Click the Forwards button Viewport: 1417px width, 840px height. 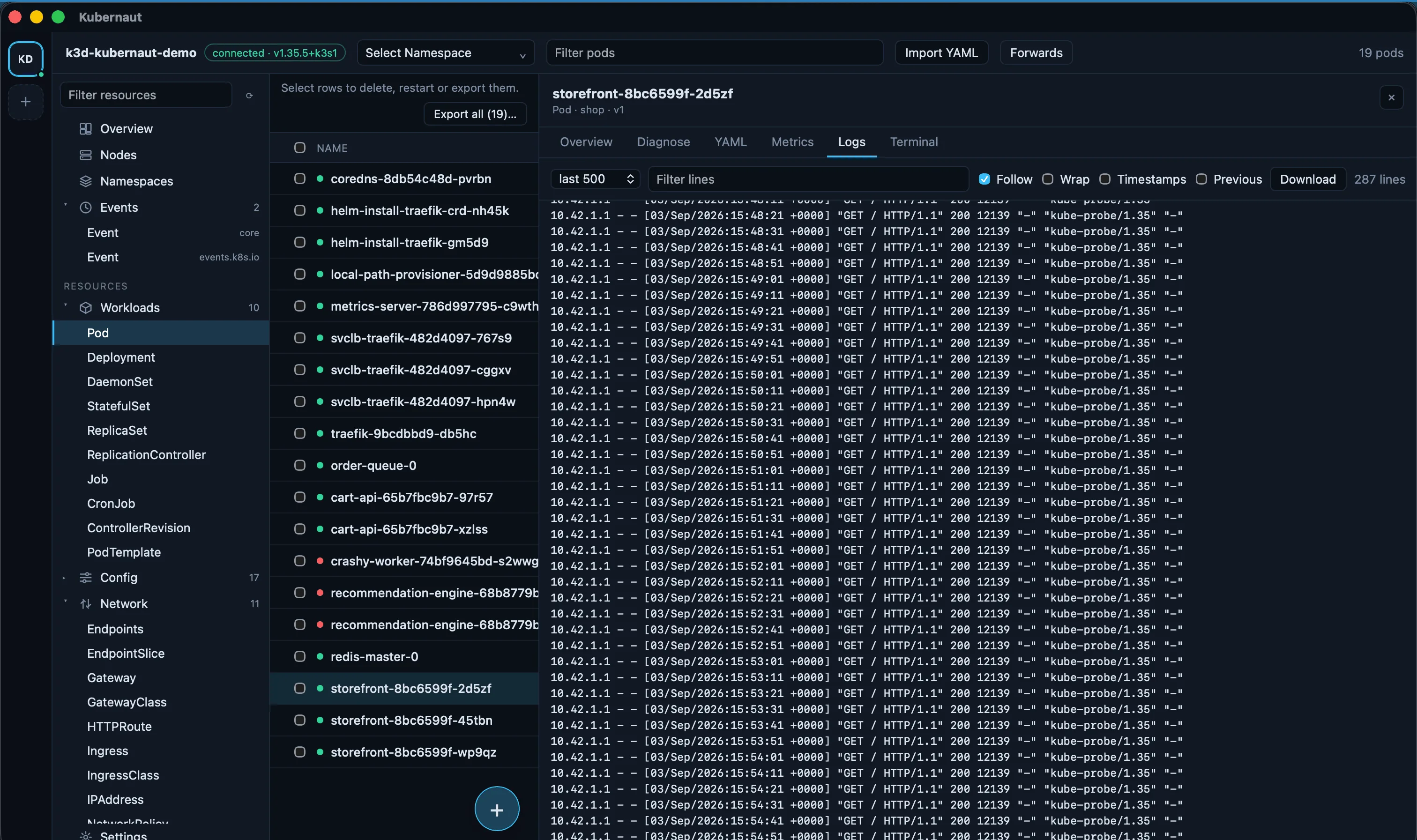coord(1036,52)
